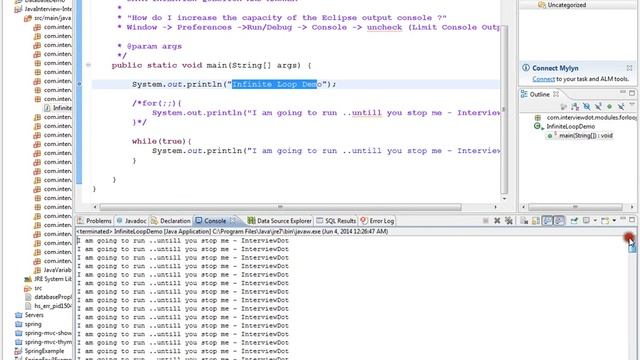Select the InfiniteLoopDemo class in Outline
This screenshot has width=640, height=360.
coord(565,127)
